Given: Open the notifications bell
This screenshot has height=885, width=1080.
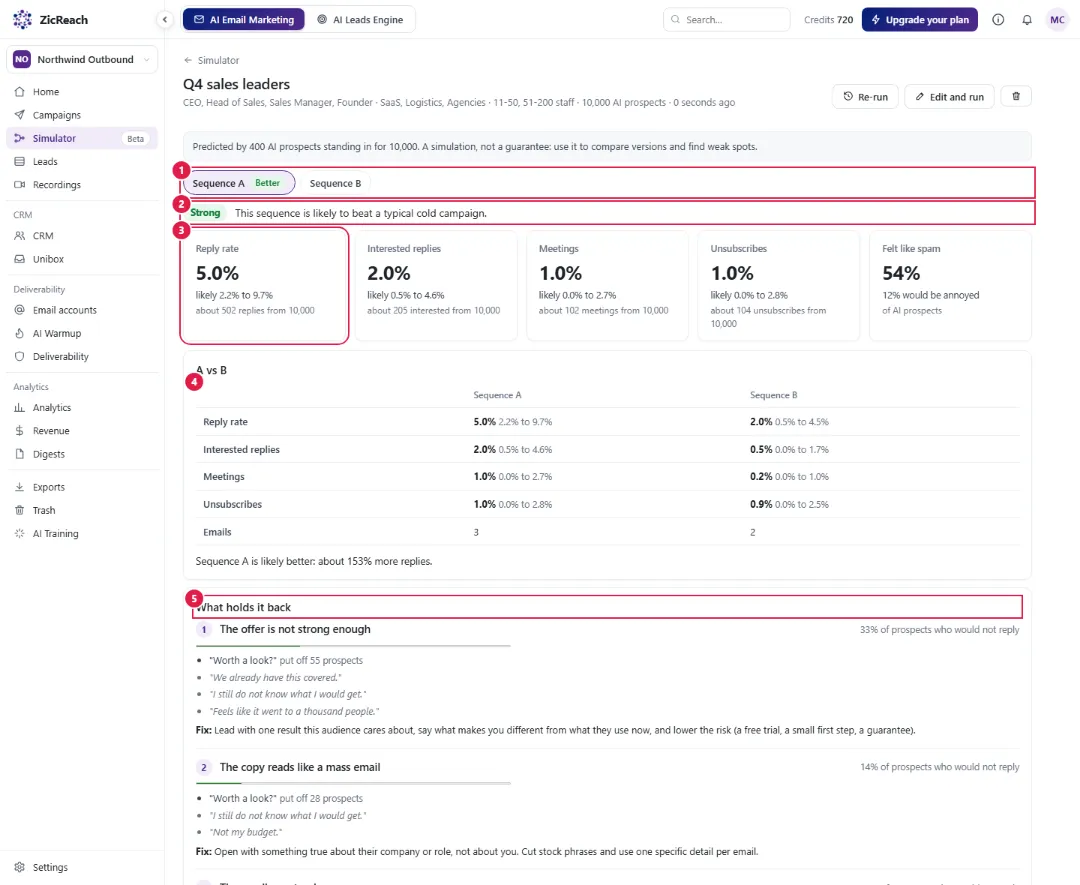Looking at the screenshot, I should coord(1027,19).
